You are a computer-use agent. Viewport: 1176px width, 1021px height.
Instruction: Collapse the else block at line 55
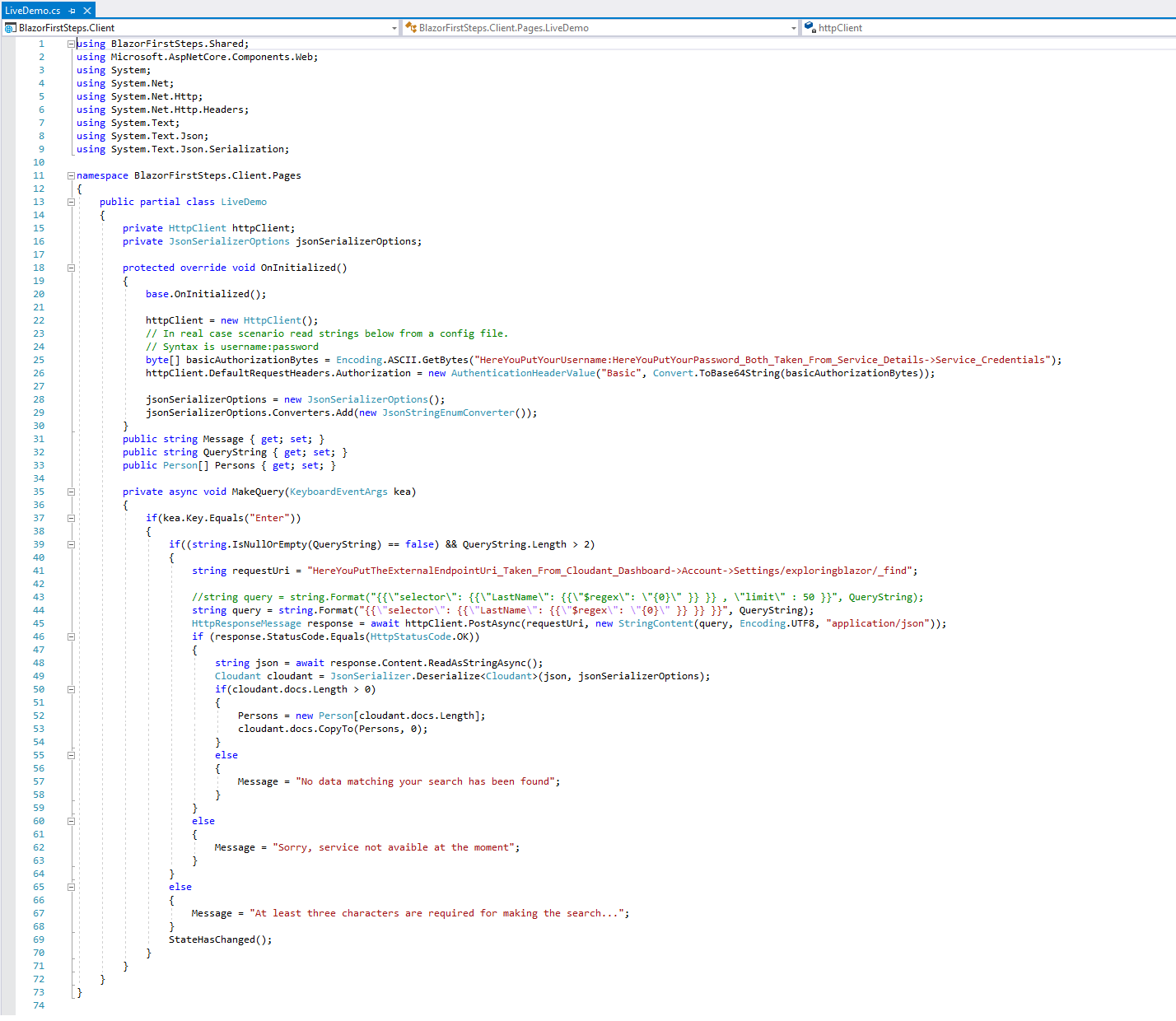point(71,755)
